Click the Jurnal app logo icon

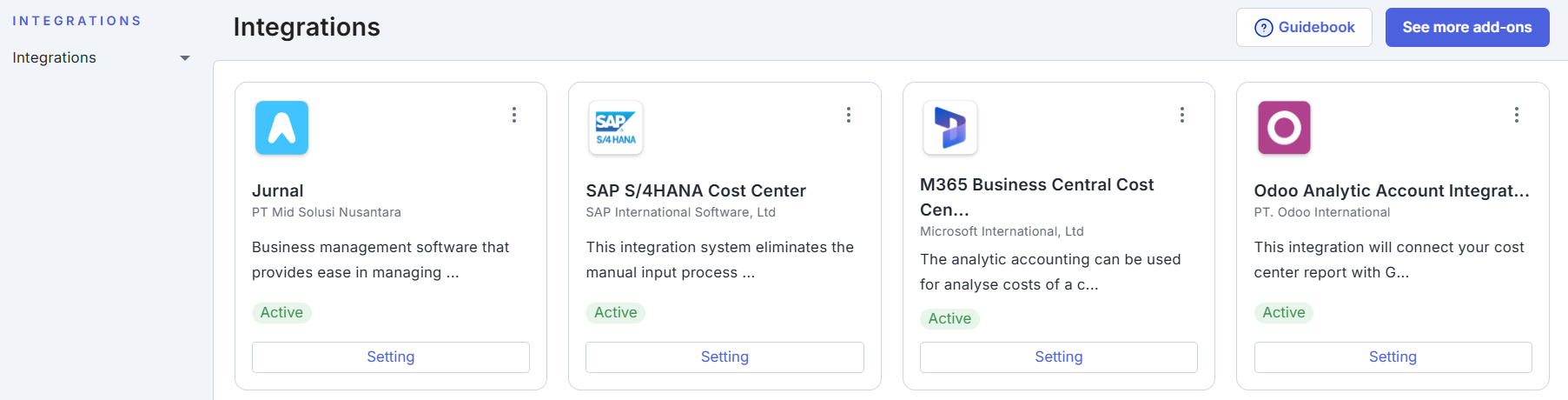tap(281, 128)
